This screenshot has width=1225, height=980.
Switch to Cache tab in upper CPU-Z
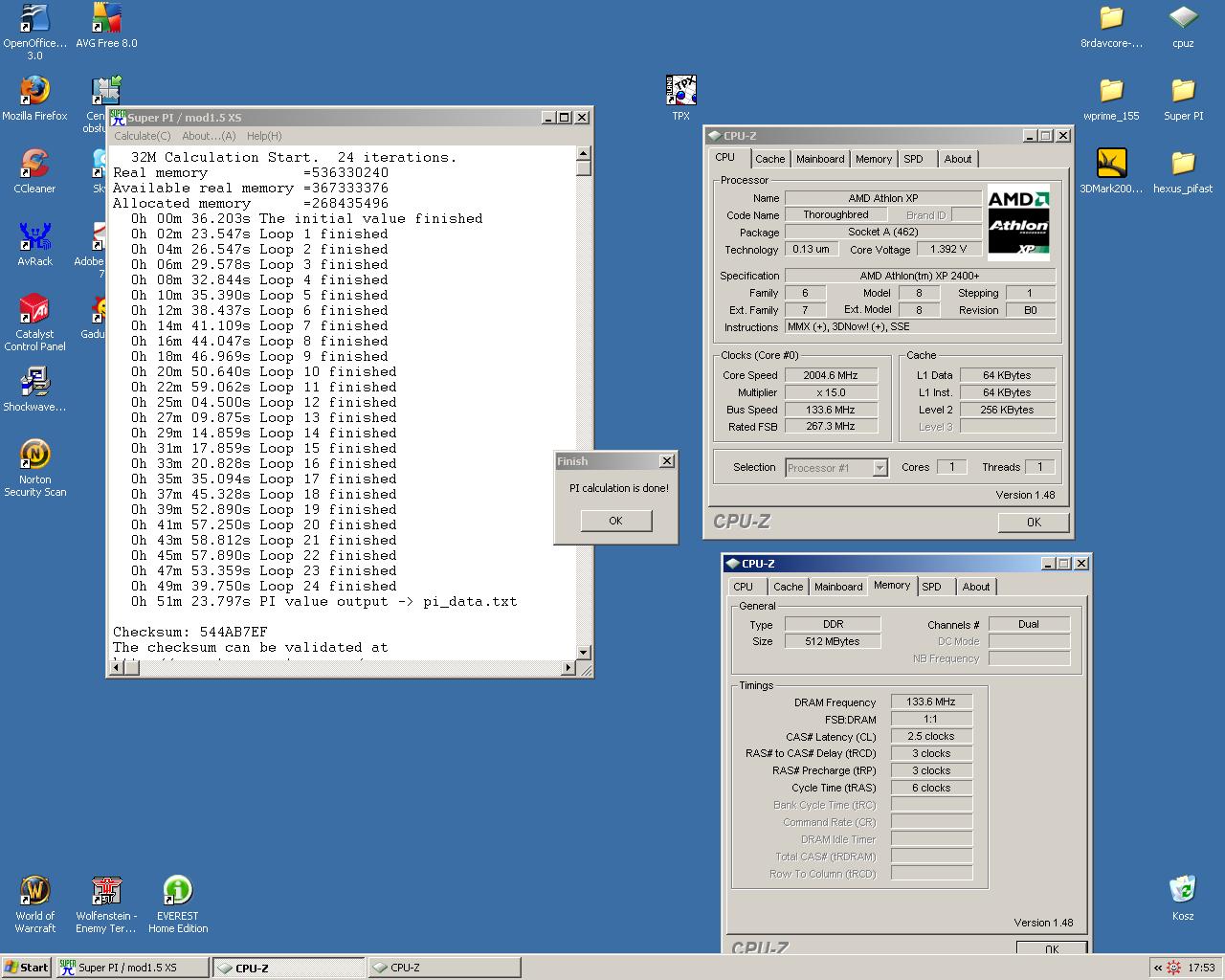coord(769,159)
